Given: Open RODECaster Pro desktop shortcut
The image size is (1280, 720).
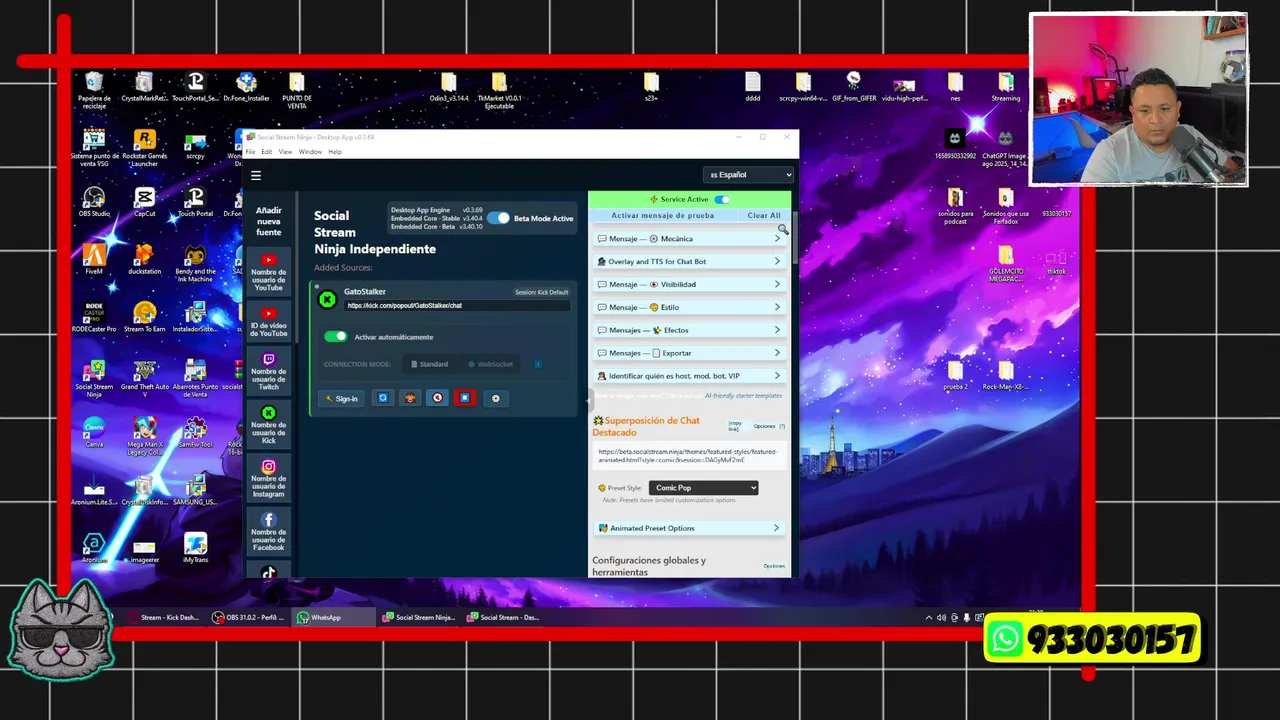Looking at the screenshot, I should point(94,317).
